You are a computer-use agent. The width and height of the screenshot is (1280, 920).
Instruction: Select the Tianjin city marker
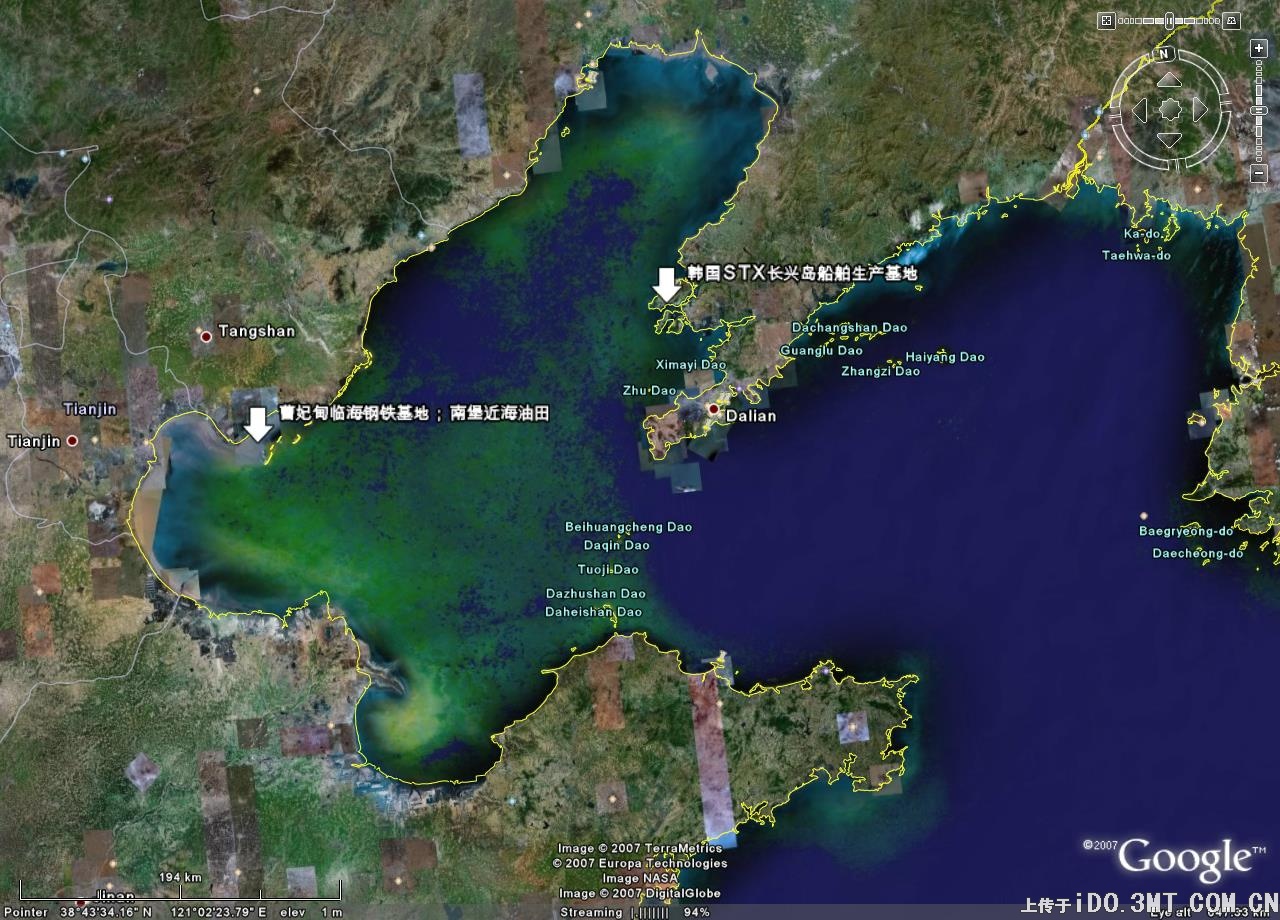click(x=72, y=441)
